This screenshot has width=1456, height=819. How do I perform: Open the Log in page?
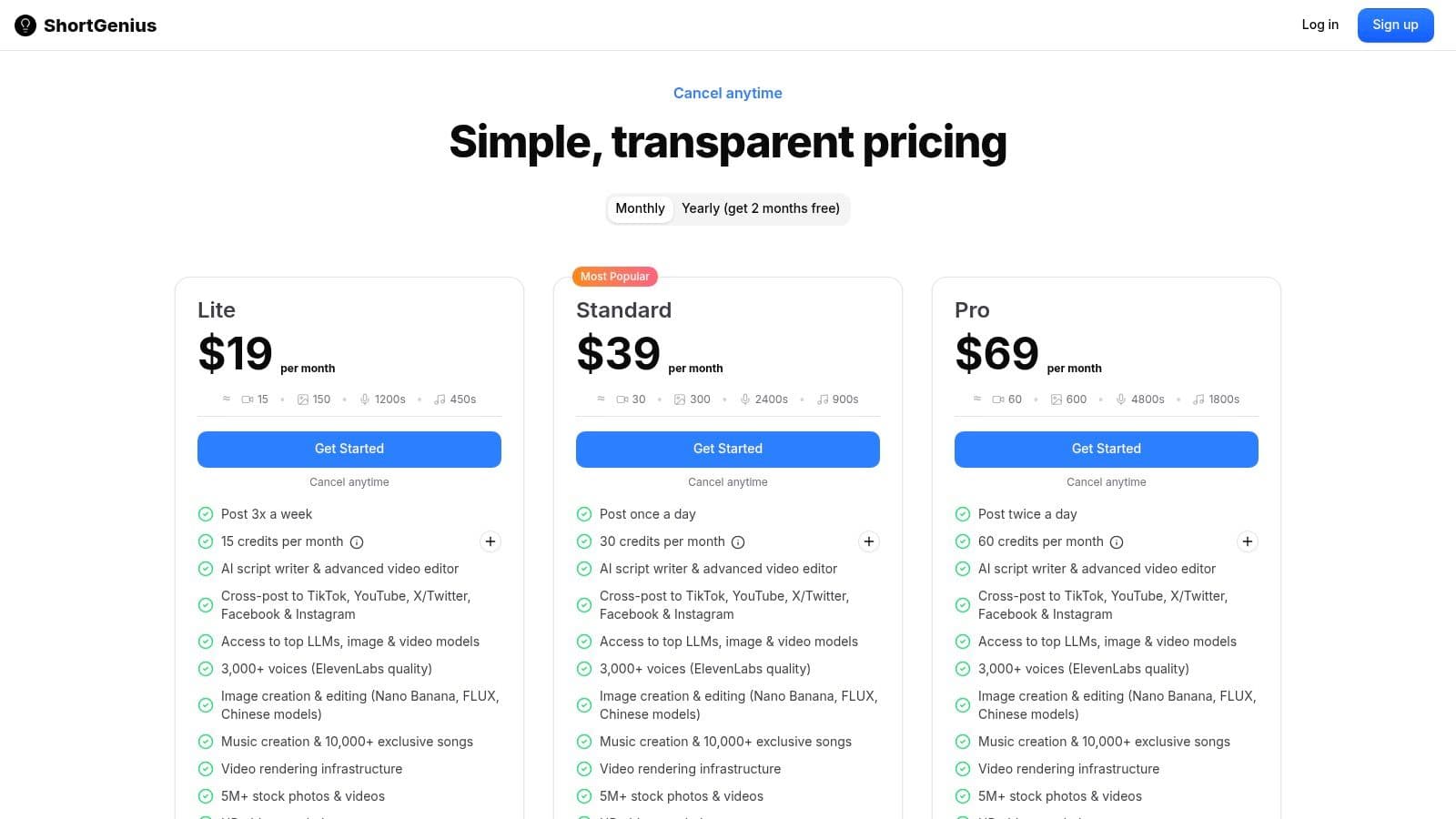point(1320,25)
